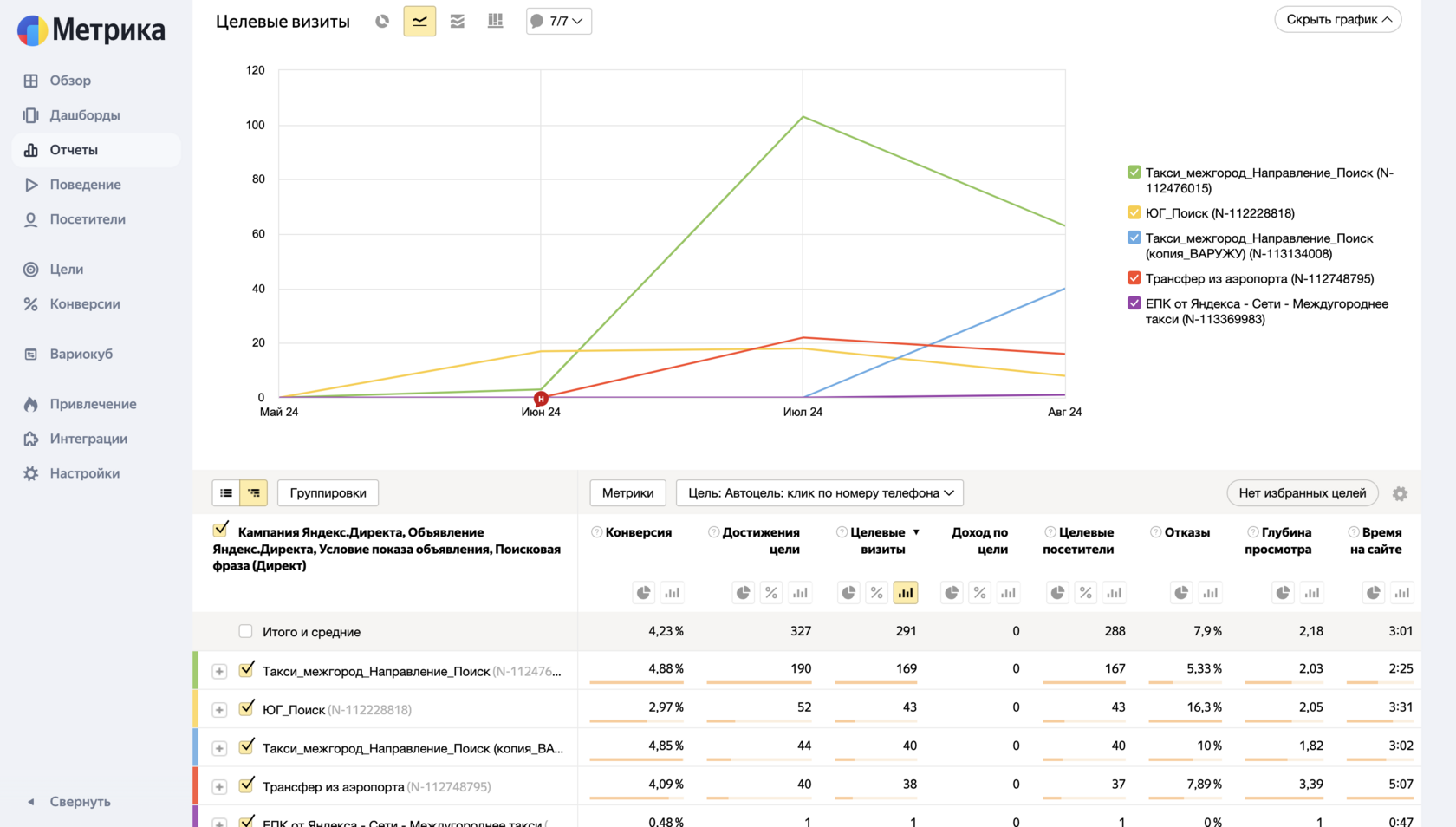
Task: Show bar chart for Целевые посетители
Action: point(1114,593)
